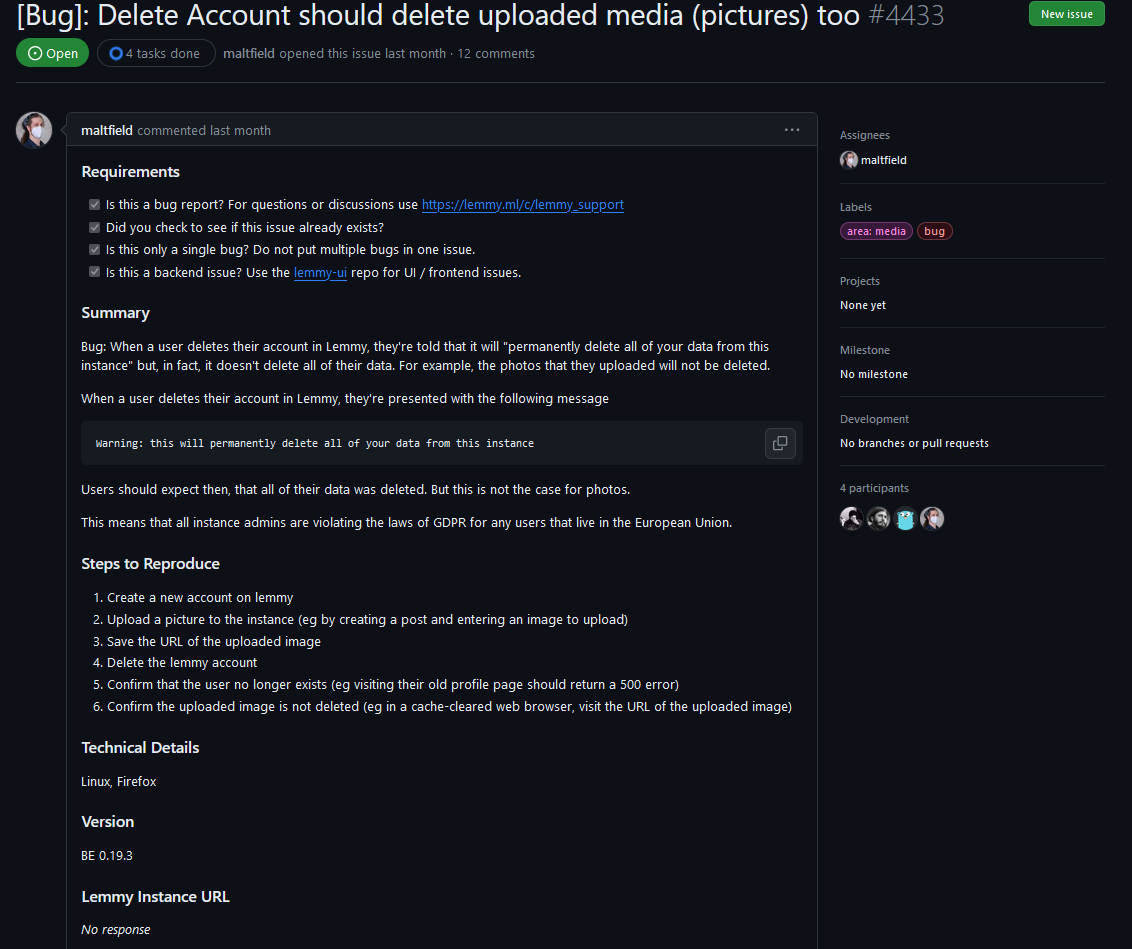Copy the warning code block text
This screenshot has width=1132, height=949.
[780, 443]
